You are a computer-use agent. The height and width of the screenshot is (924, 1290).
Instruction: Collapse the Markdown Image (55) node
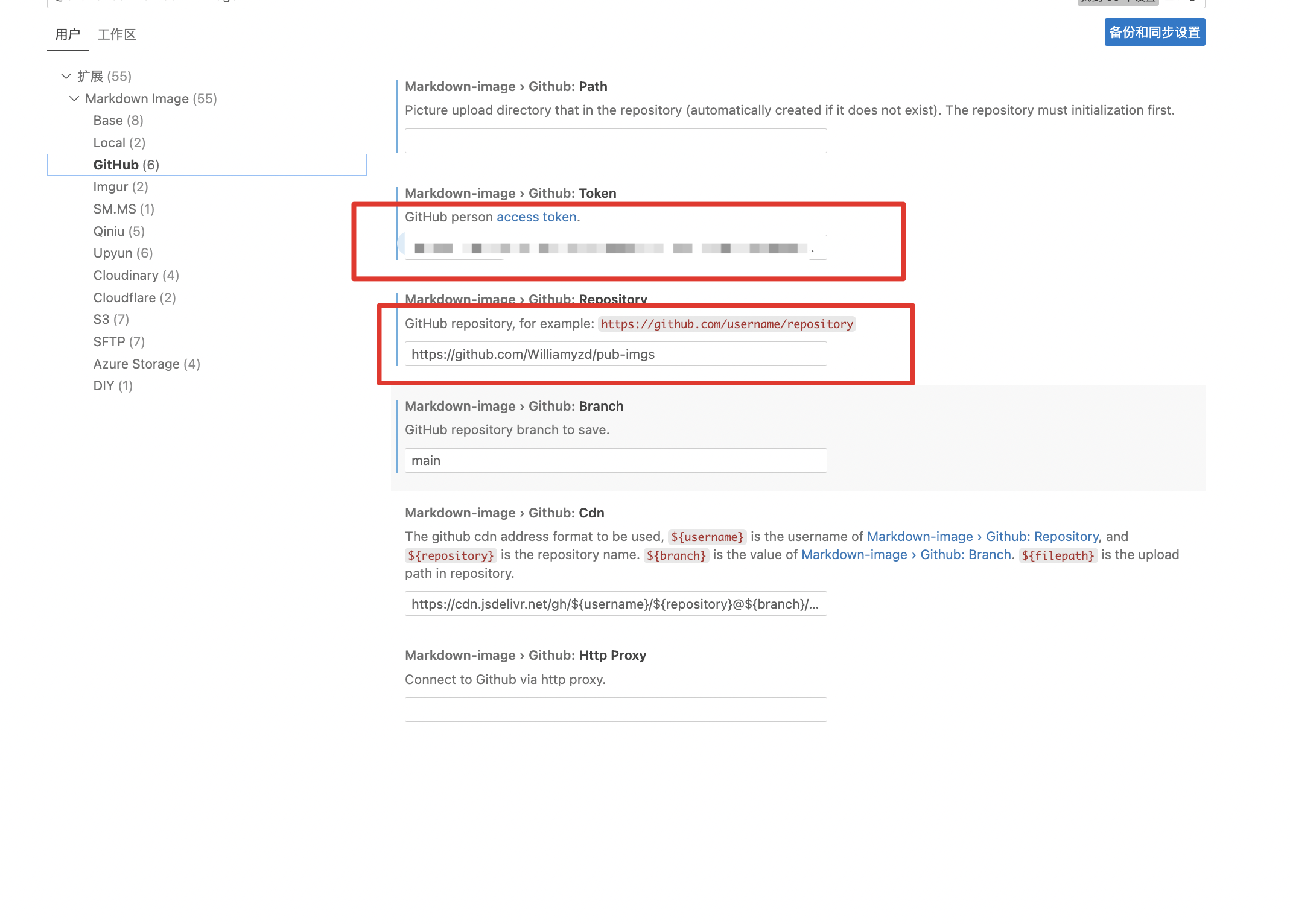click(x=74, y=98)
